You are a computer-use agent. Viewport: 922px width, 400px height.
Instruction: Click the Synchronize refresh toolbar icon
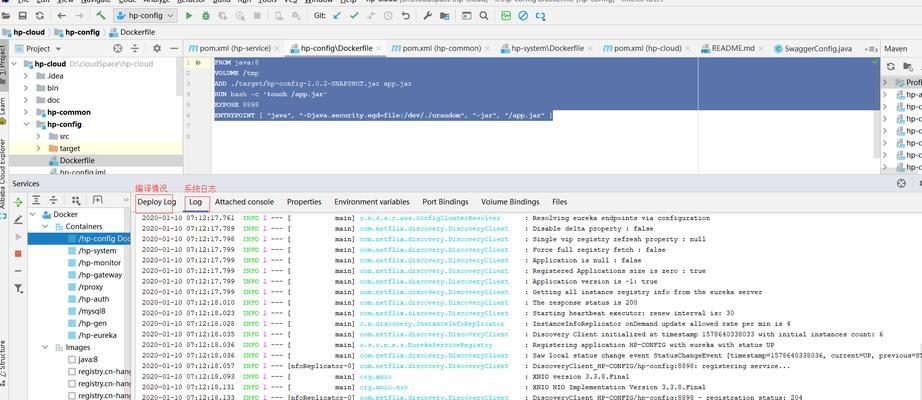(39, 16)
